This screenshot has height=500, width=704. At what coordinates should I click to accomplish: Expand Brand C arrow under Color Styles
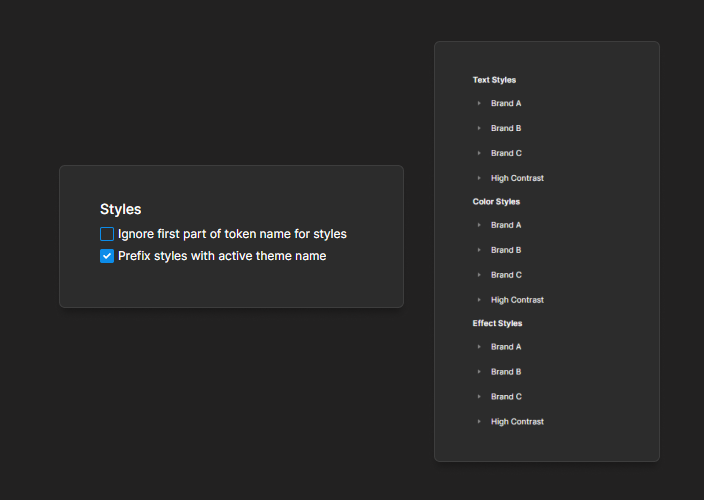point(479,275)
